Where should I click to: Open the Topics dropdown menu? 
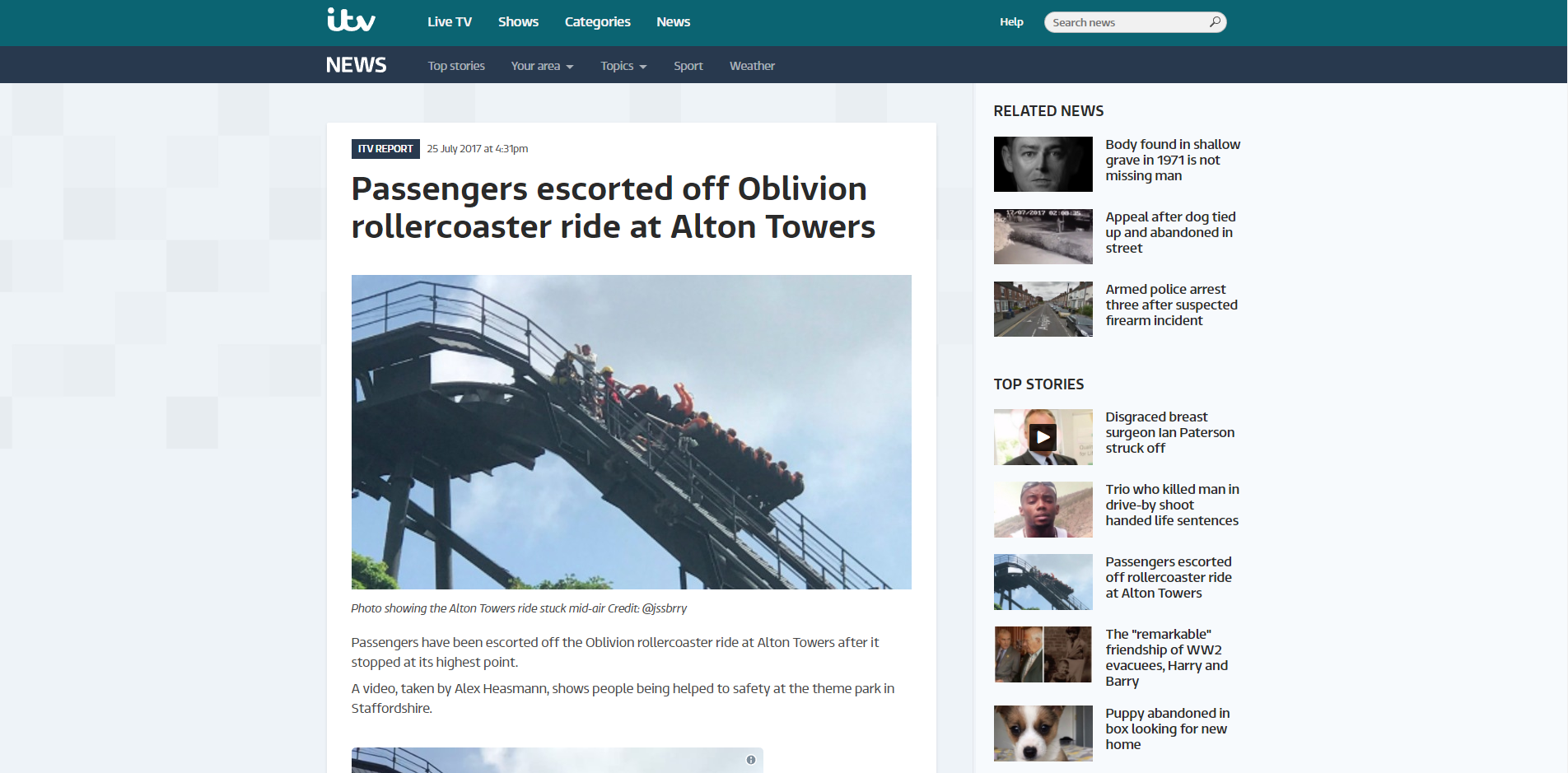623,66
